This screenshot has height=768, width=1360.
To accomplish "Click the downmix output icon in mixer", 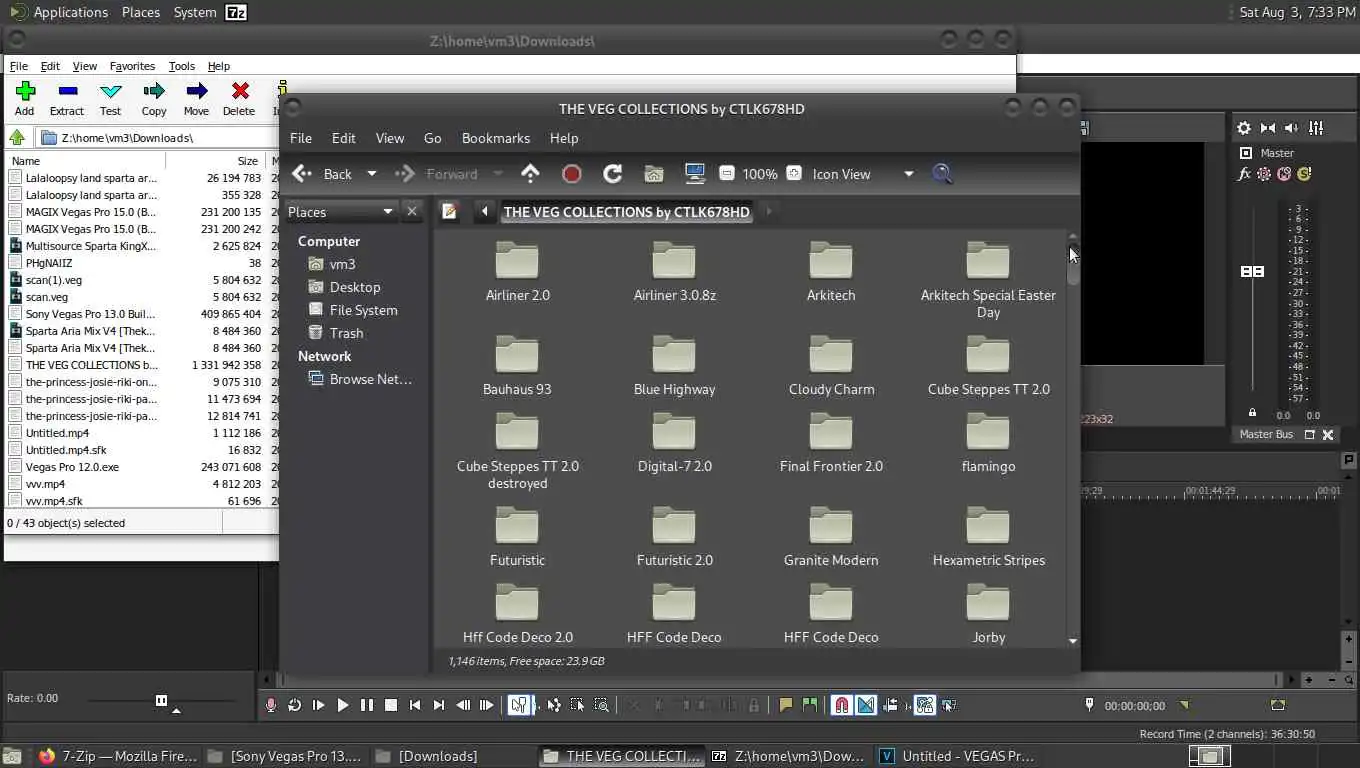I will 1268,128.
